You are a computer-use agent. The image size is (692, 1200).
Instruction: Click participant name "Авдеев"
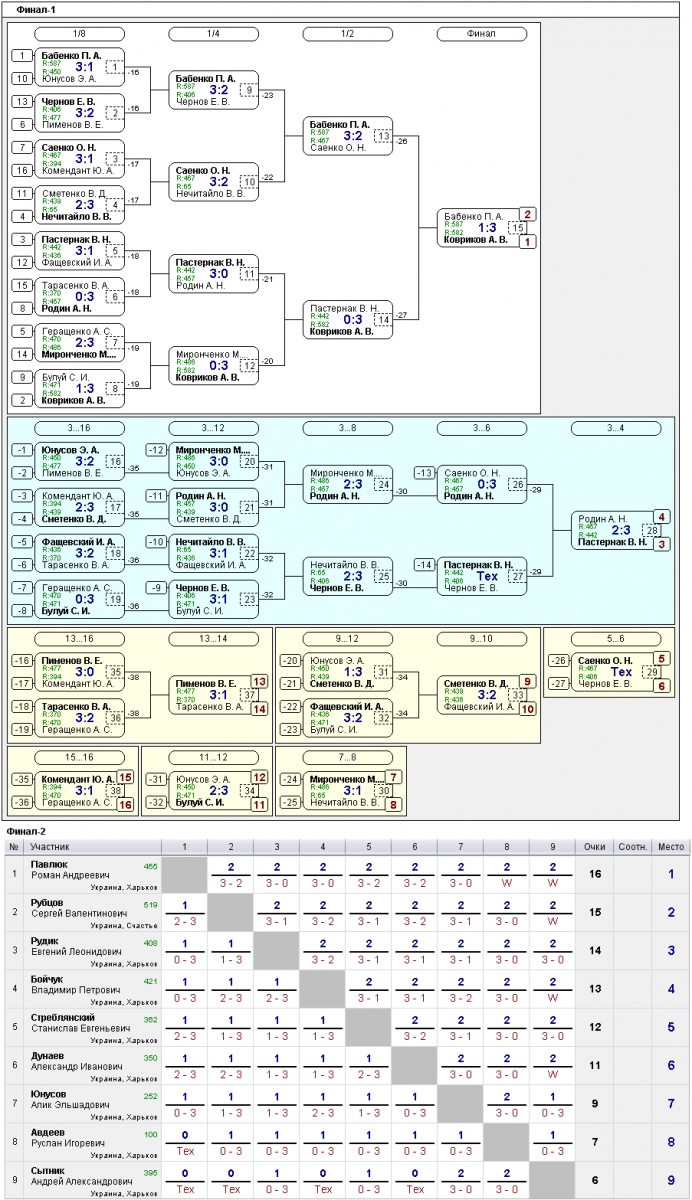48,1131
